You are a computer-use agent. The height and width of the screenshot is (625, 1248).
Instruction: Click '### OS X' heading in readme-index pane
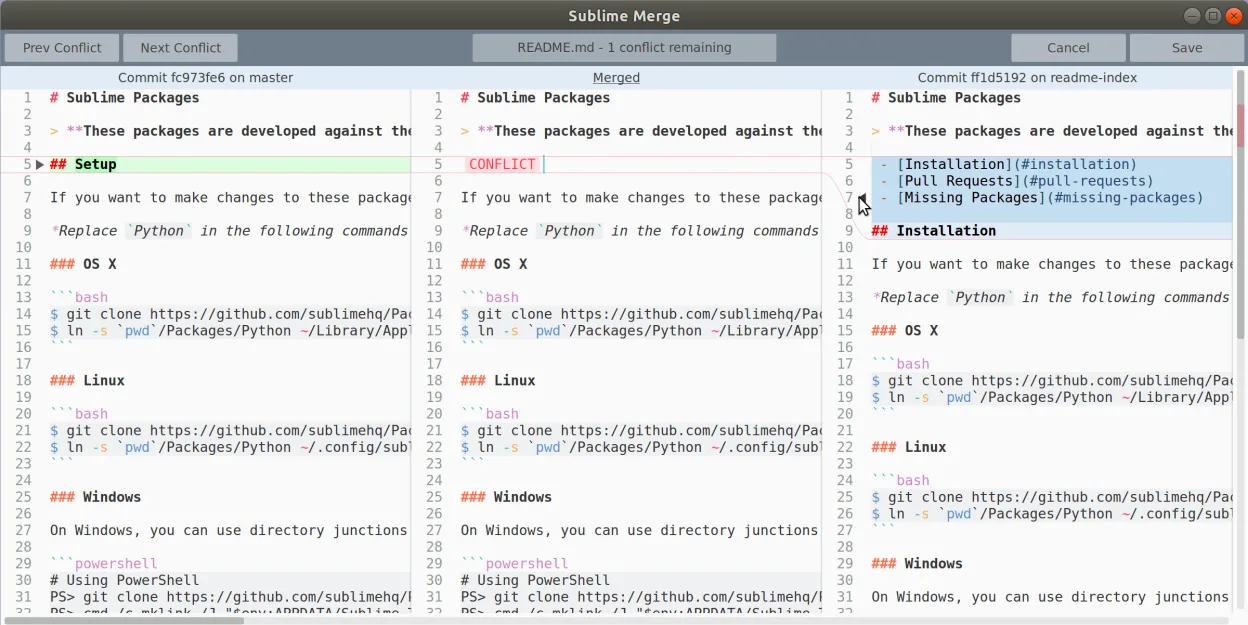point(905,331)
